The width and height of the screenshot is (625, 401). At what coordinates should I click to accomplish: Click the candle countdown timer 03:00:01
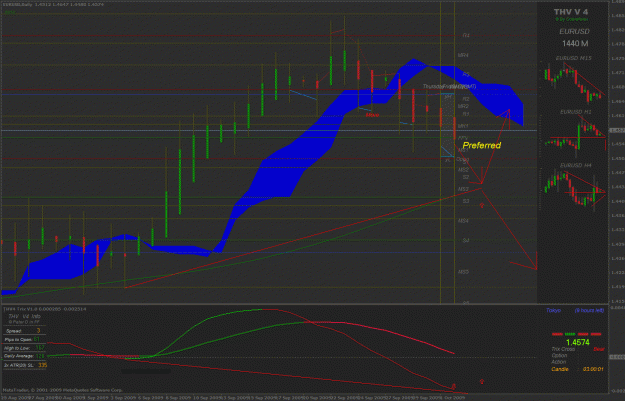(x=593, y=369)
